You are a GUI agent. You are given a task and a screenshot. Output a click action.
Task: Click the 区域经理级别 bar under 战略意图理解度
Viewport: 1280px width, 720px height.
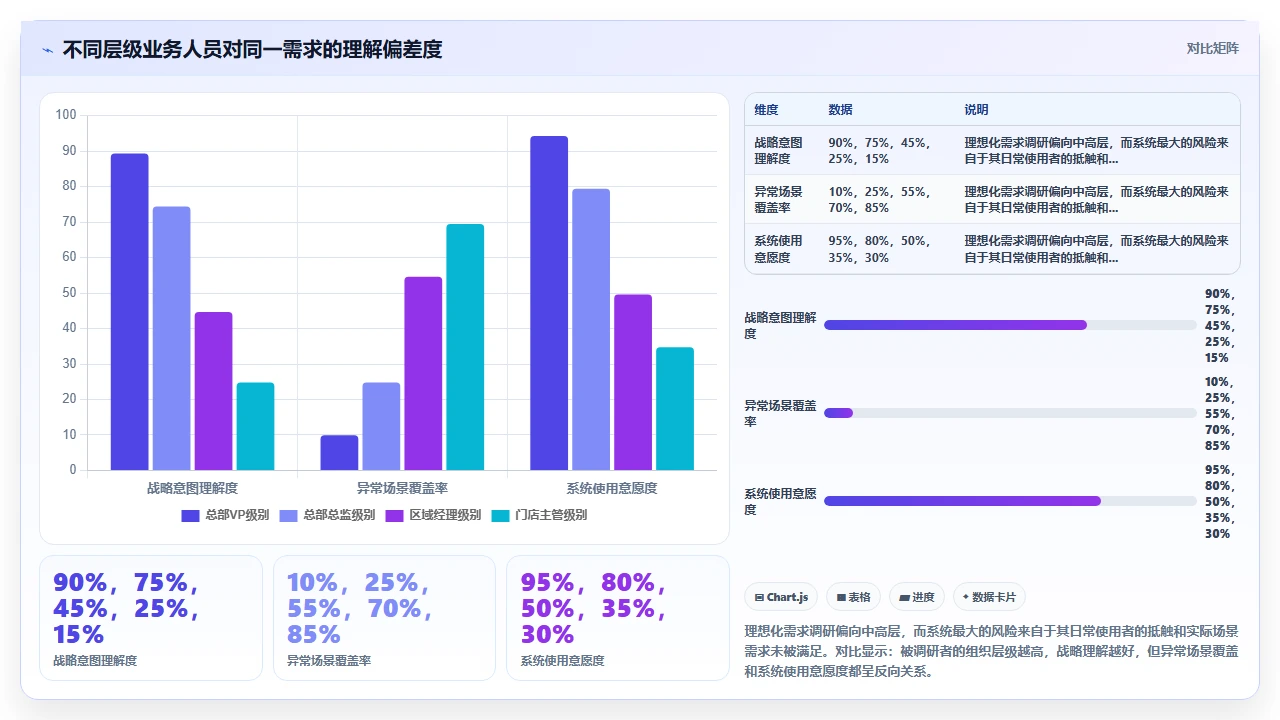[214, 391]
